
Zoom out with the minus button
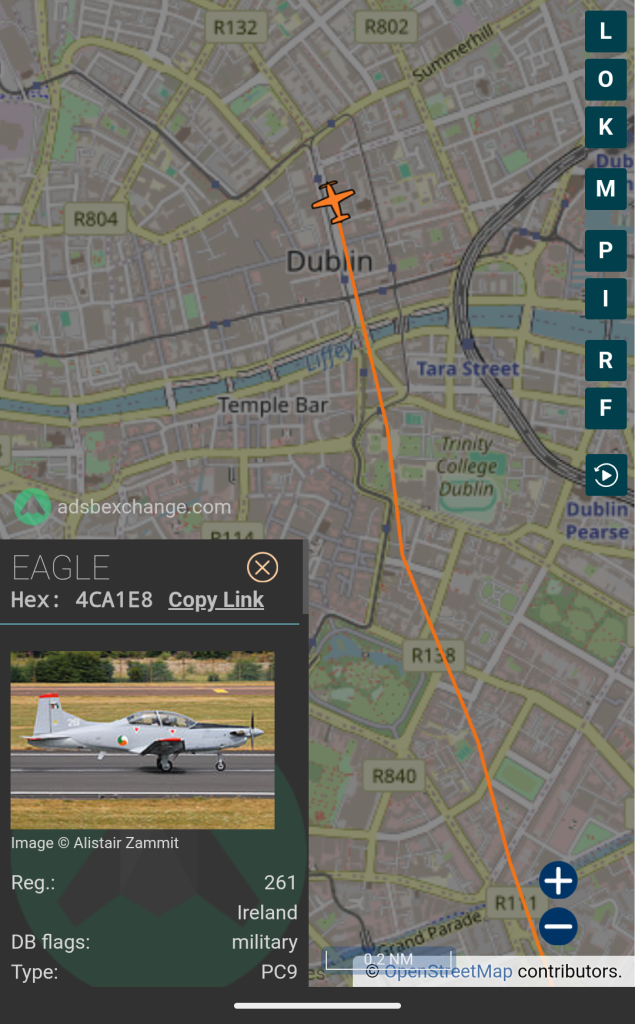(x=559, y=926)
